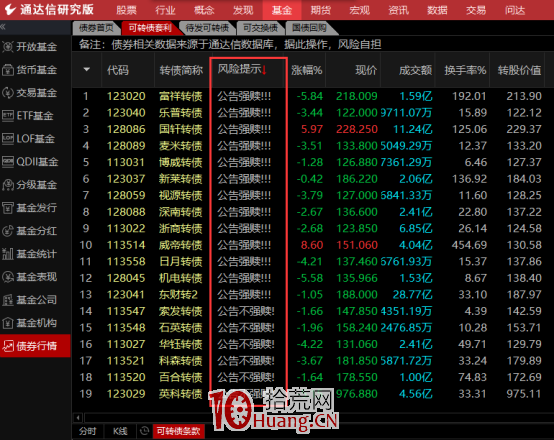The height and width of the screenshot is (440, 554).
Task: Sort by 成交额 column header
Action: 416,70
